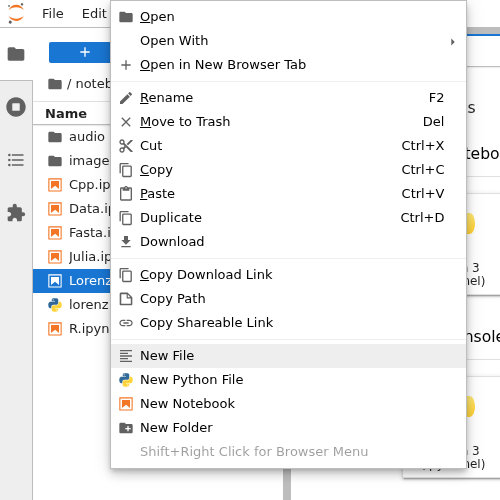Click the X icon beside Move to Trash
Screen dimensions: 500x500
126,122
